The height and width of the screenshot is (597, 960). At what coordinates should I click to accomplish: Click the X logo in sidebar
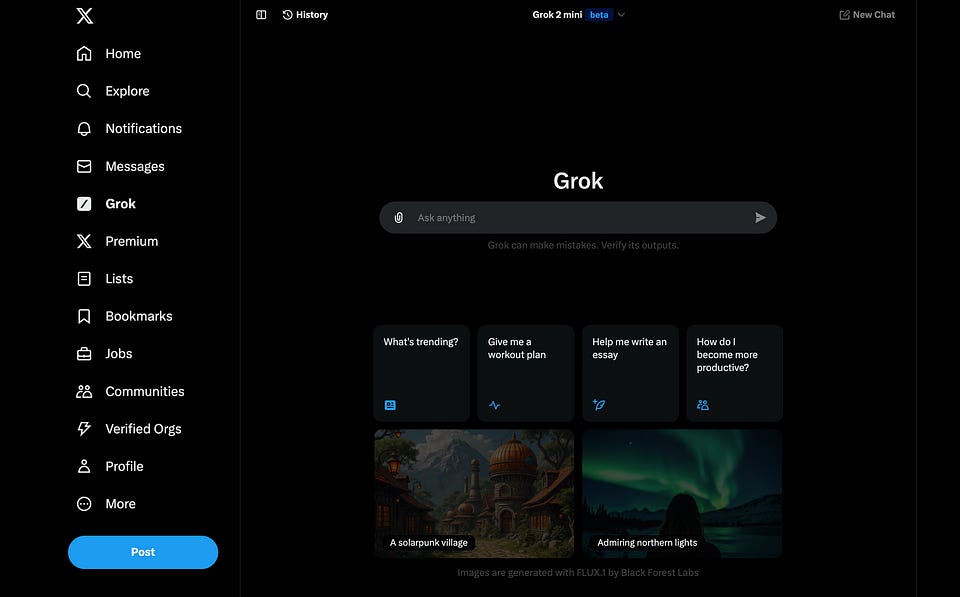click(84, 15)
